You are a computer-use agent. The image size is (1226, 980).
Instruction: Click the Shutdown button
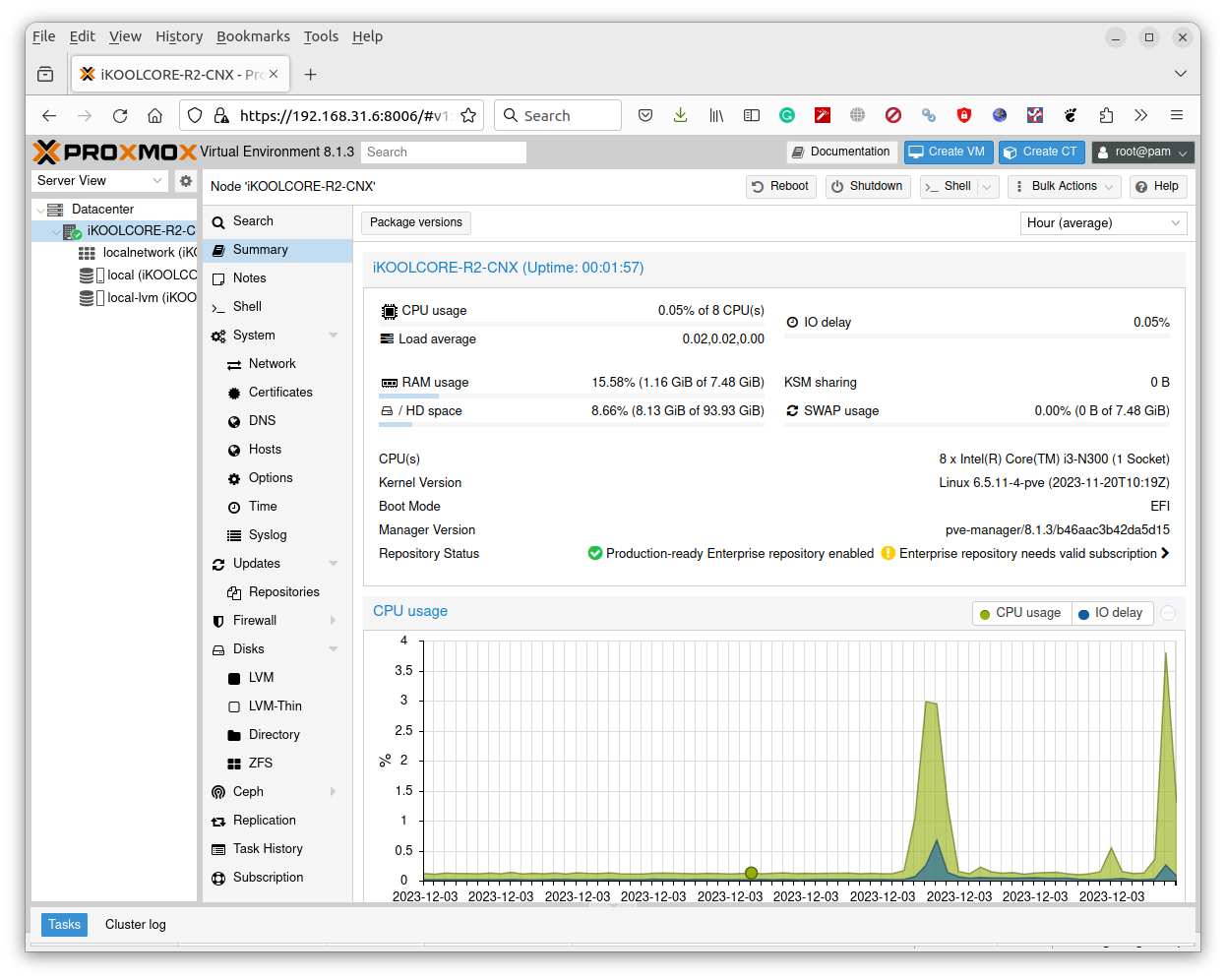pos(867,187)
